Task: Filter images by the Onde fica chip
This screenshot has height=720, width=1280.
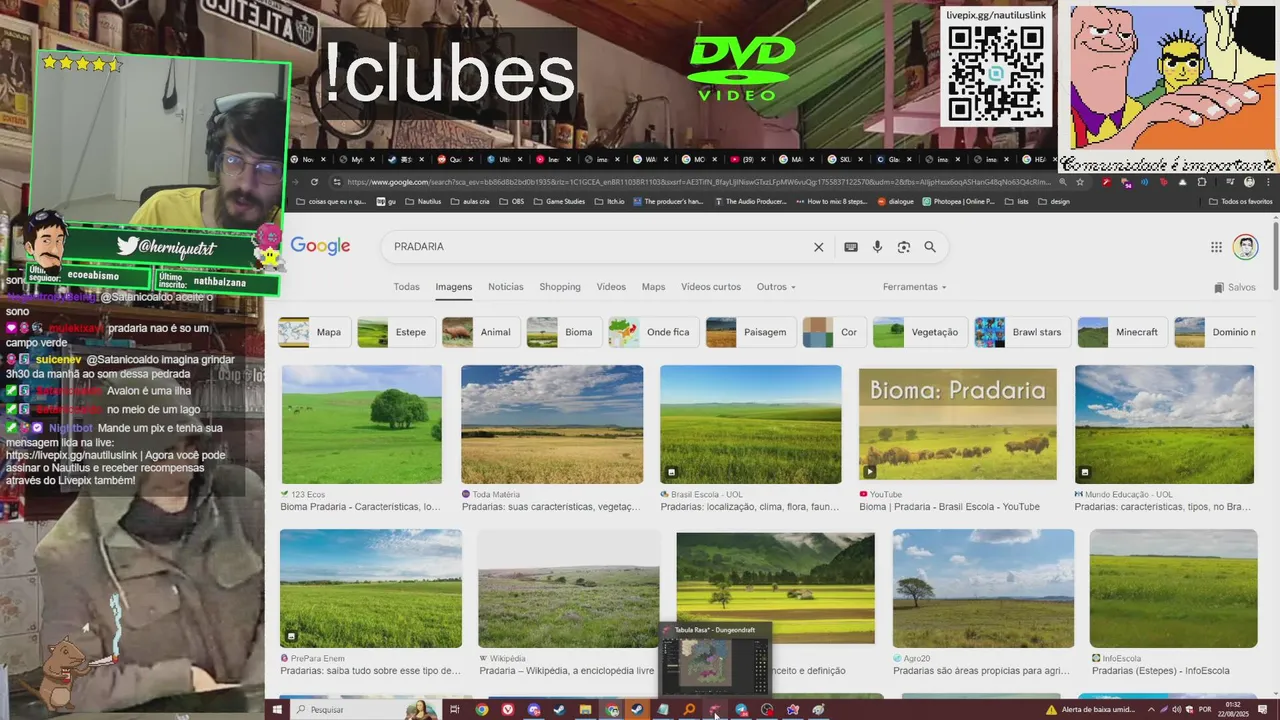Action: pyautogui.click(x=653, y=332)
